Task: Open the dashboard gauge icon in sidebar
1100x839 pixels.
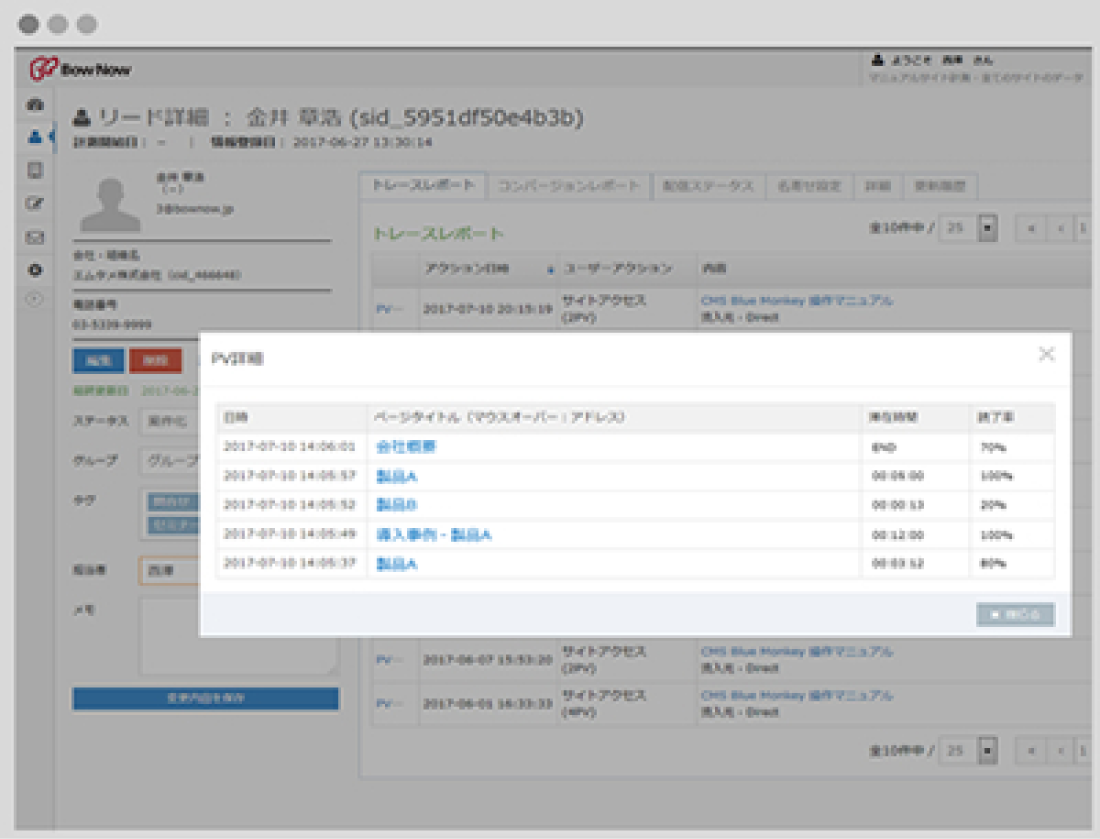Action: (35, 105)
